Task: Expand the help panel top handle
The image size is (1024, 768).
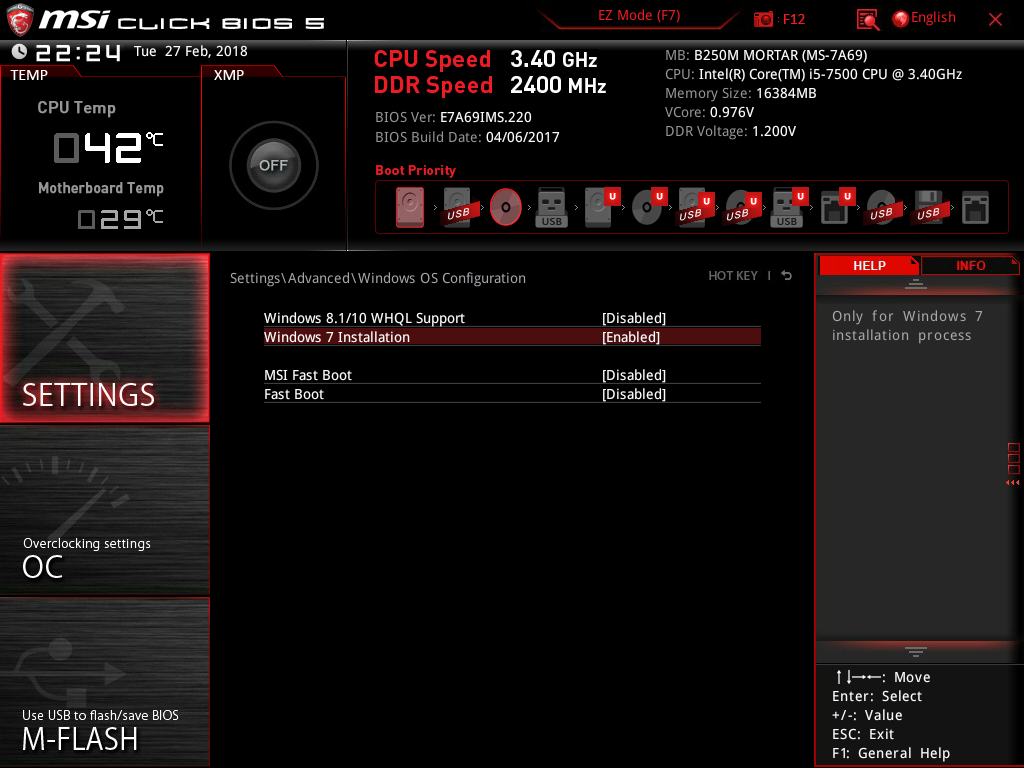Action: point(916,283)
